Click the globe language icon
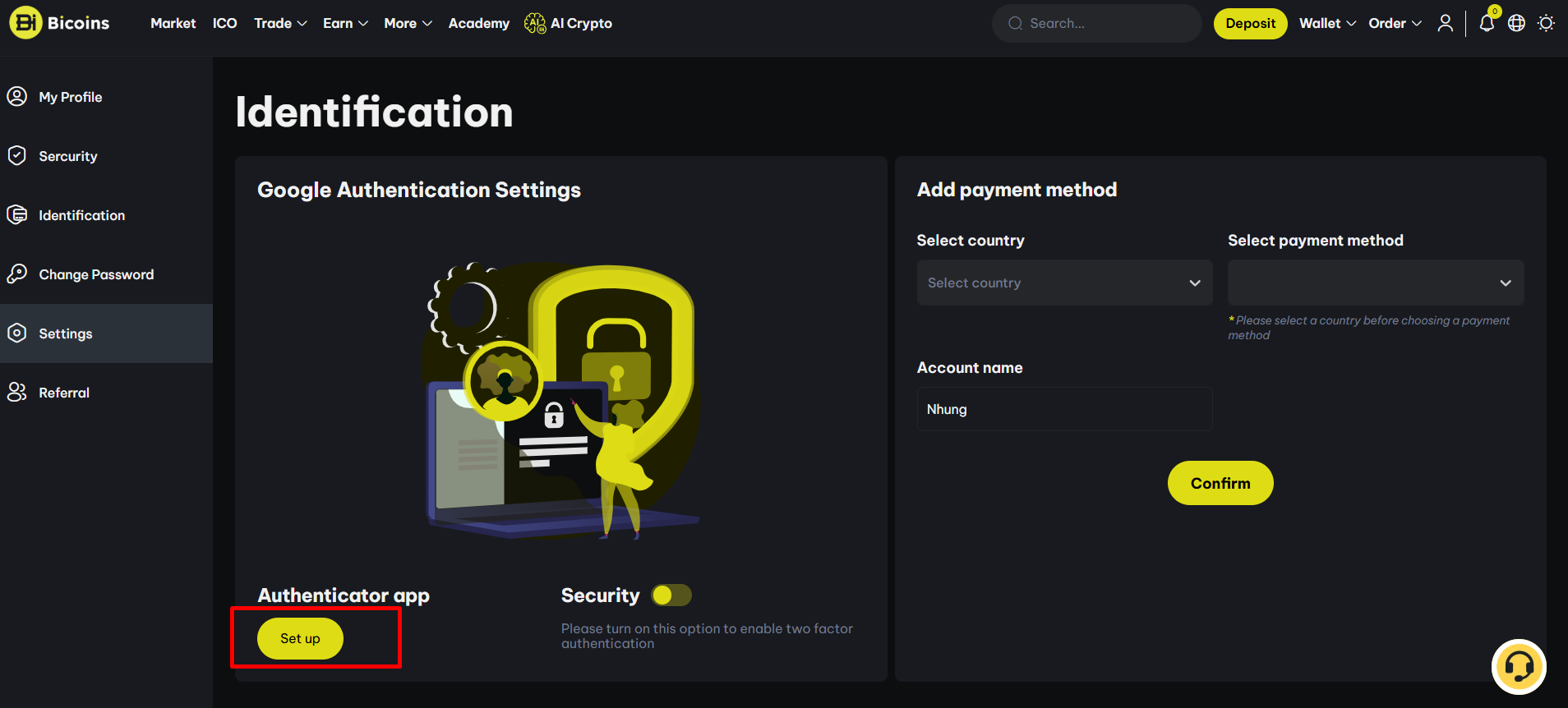Image resolution: width=1568 pixels, height=708 pixels. tap(1516, 23)
